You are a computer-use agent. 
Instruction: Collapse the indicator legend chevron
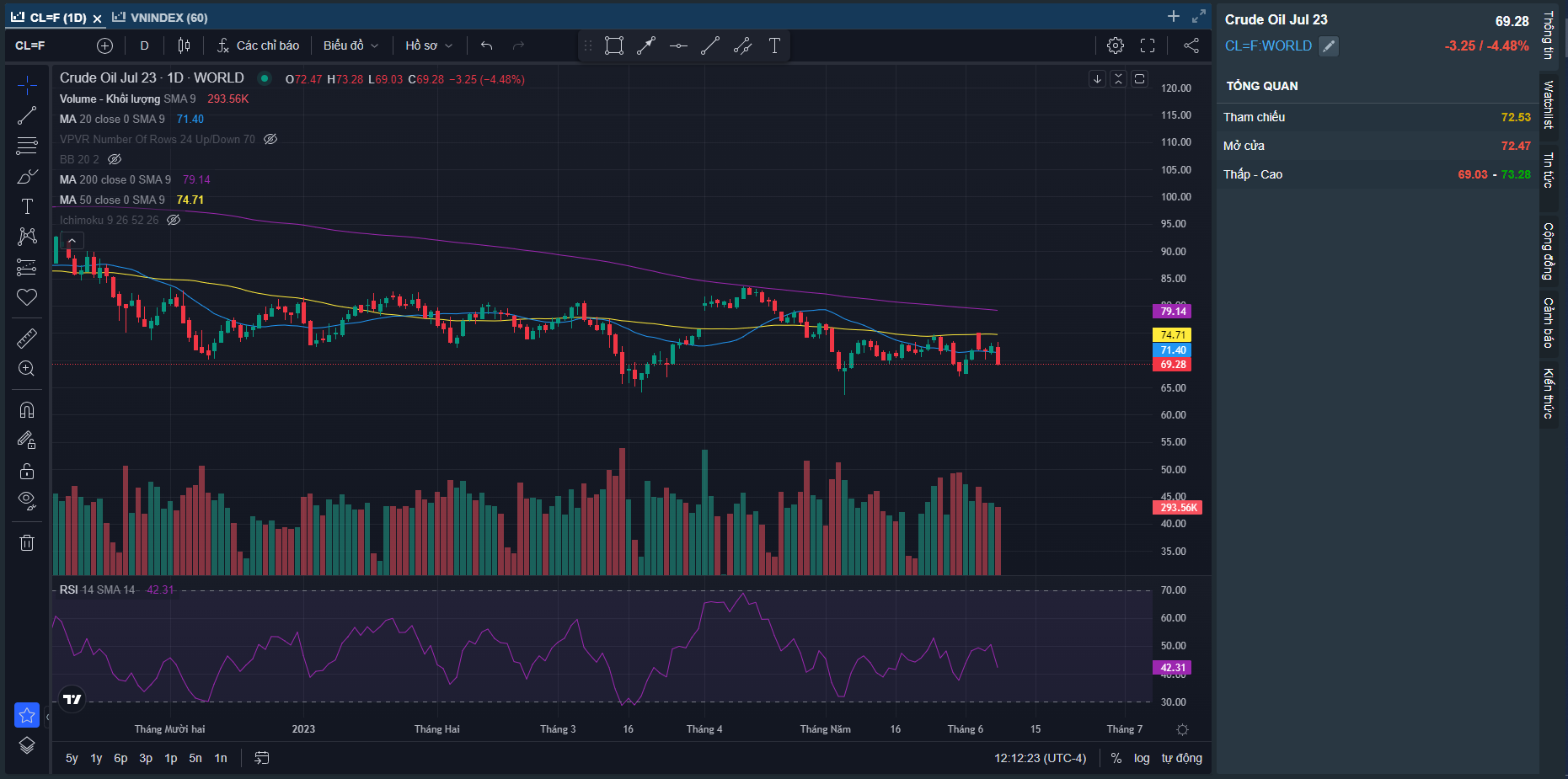pos(72,241)
